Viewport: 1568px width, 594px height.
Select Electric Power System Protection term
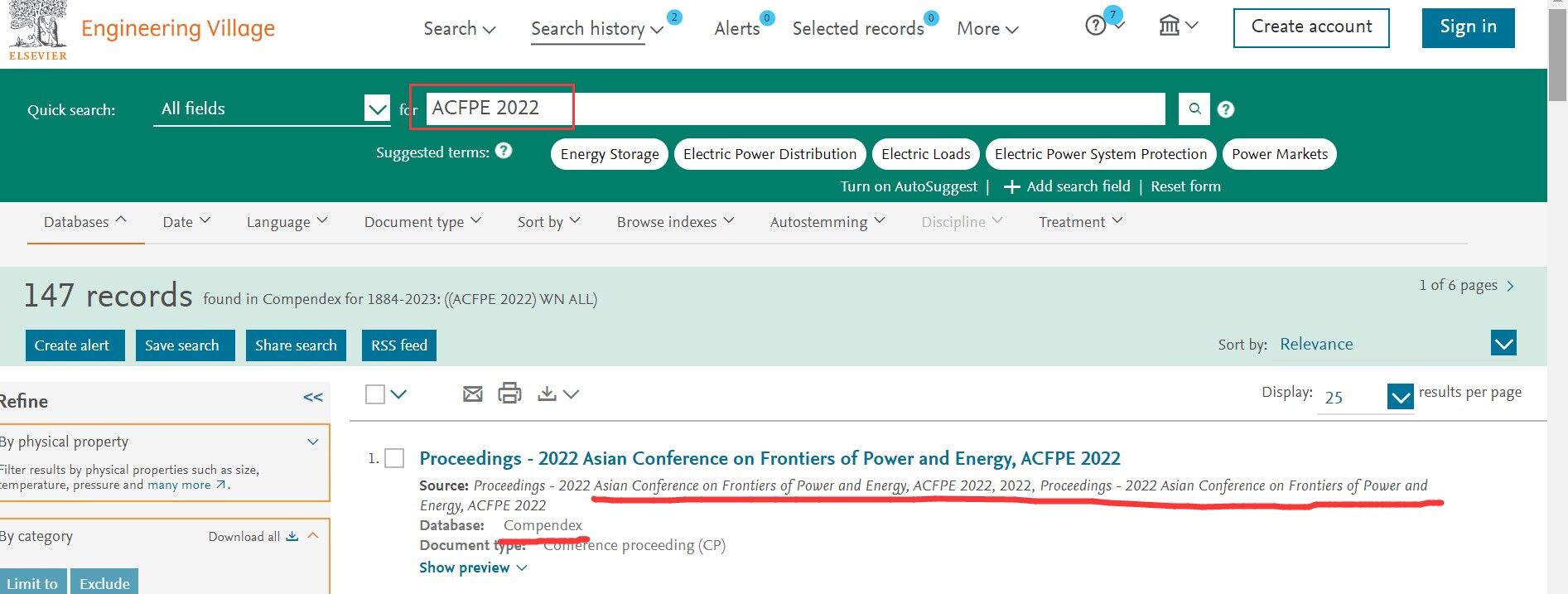[x=1101, y=154]
